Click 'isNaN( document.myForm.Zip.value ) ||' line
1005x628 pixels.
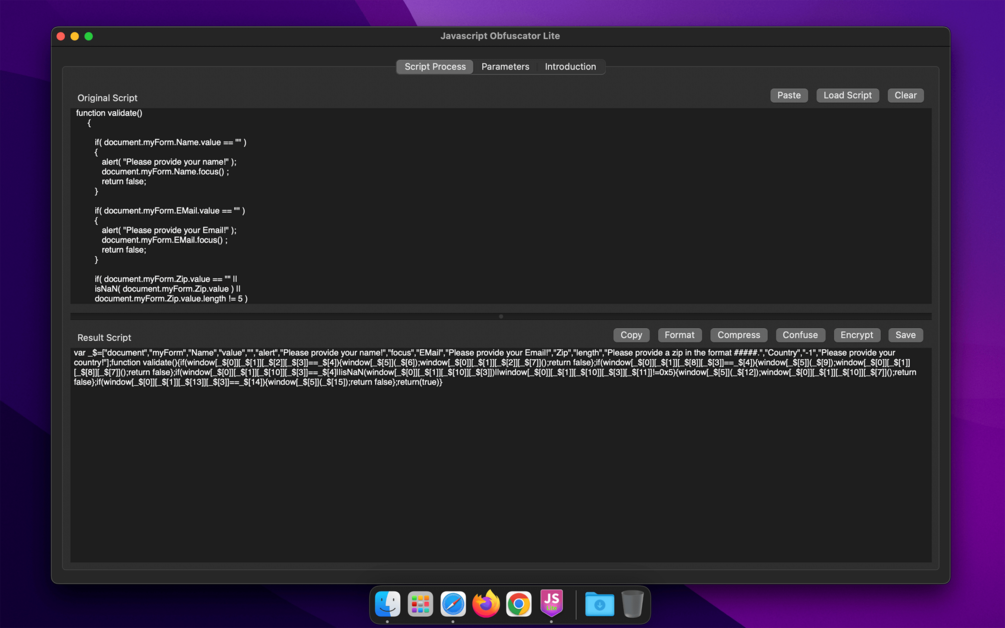click(x=167, y=289)
